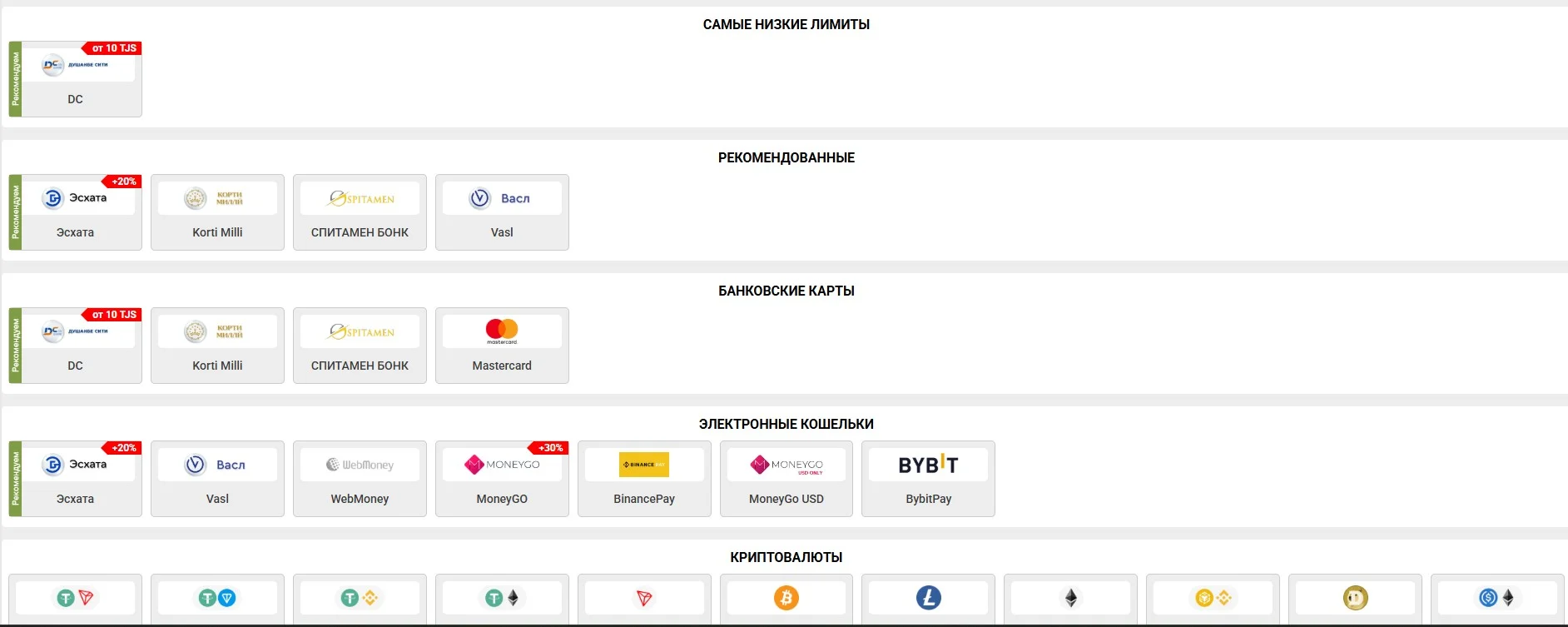Choose СПИТАМЕН БОНК under bank cards section
Viewport: 1568px width, 627px height.
(360, 346)
